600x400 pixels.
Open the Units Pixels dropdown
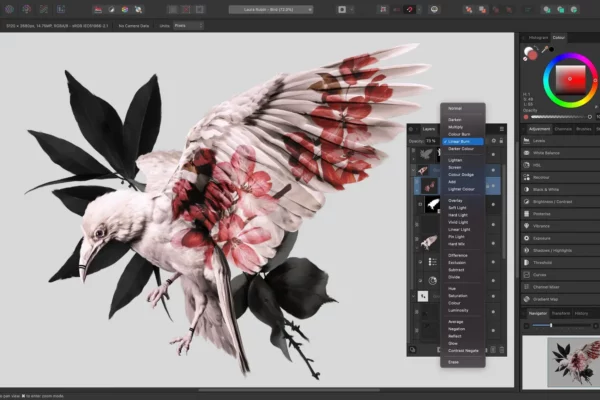coord(189,26)
